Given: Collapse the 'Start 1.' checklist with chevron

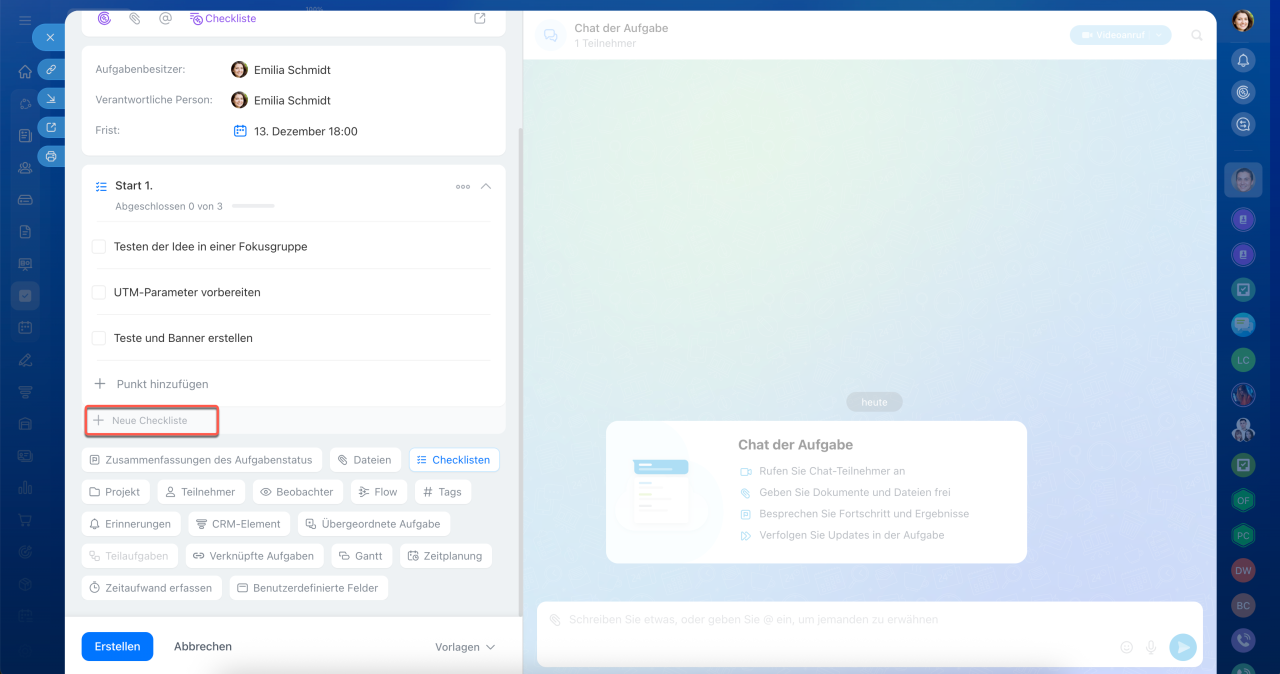Looking at the screenshot, I should 486,186.
